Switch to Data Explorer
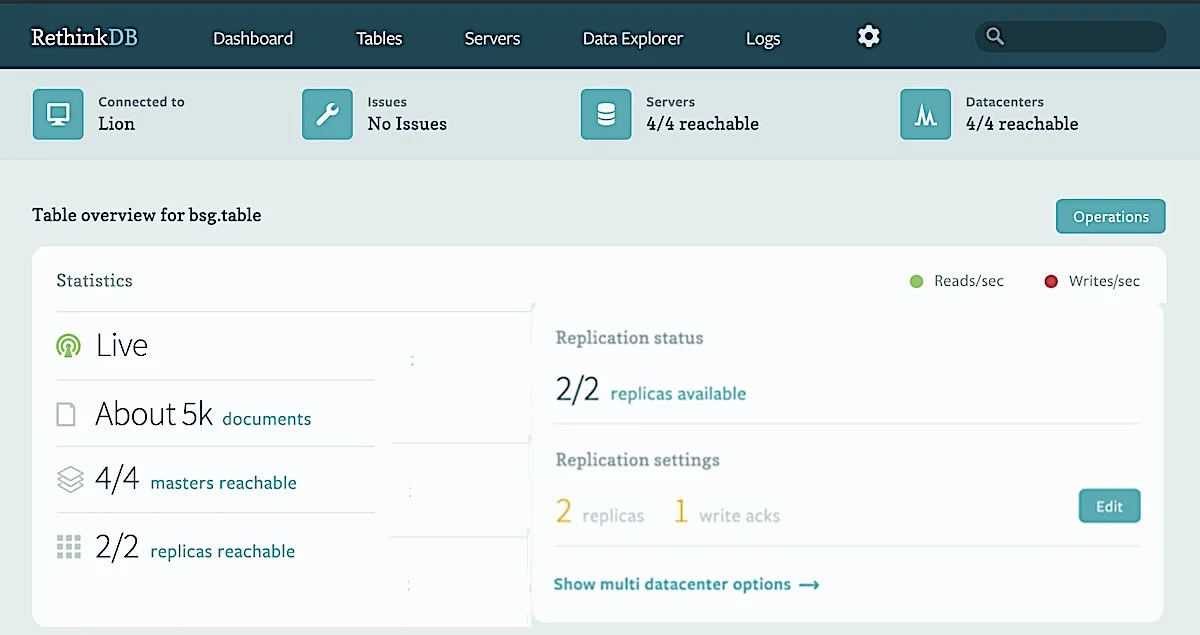This screenshot has width=1200, height=635. point(633,39)
